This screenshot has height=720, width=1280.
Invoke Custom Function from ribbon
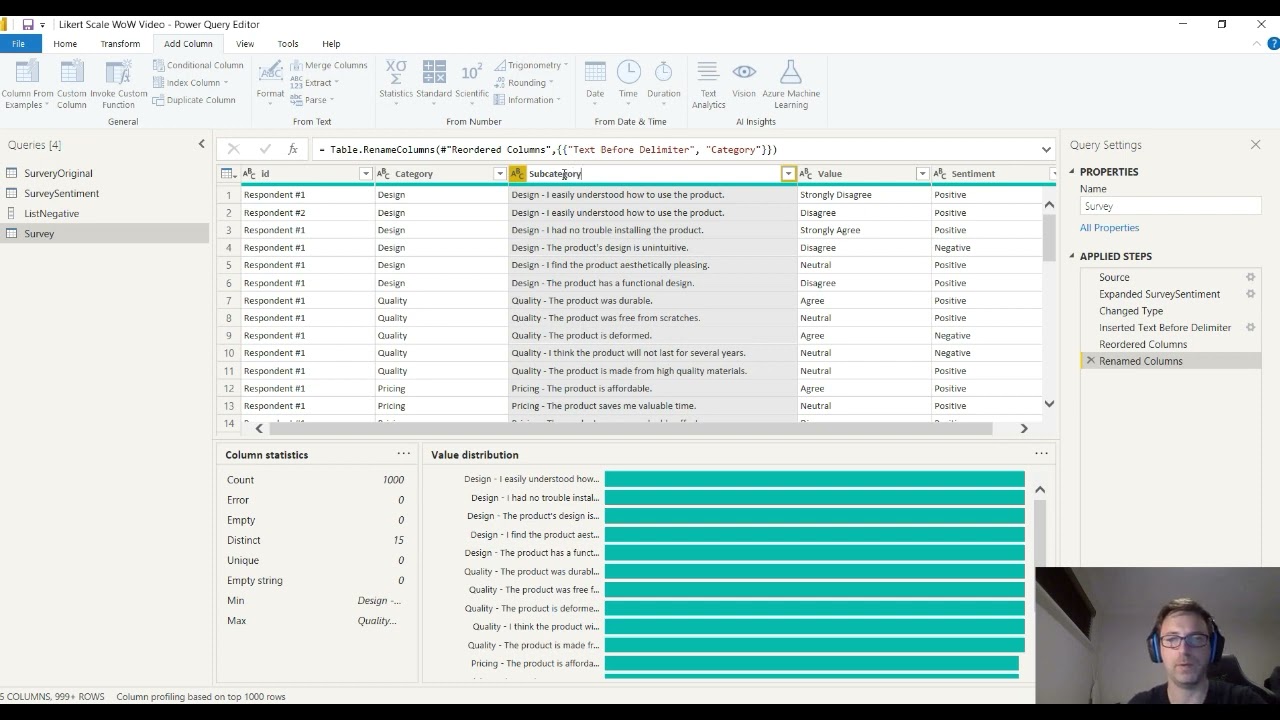[118, 84]
